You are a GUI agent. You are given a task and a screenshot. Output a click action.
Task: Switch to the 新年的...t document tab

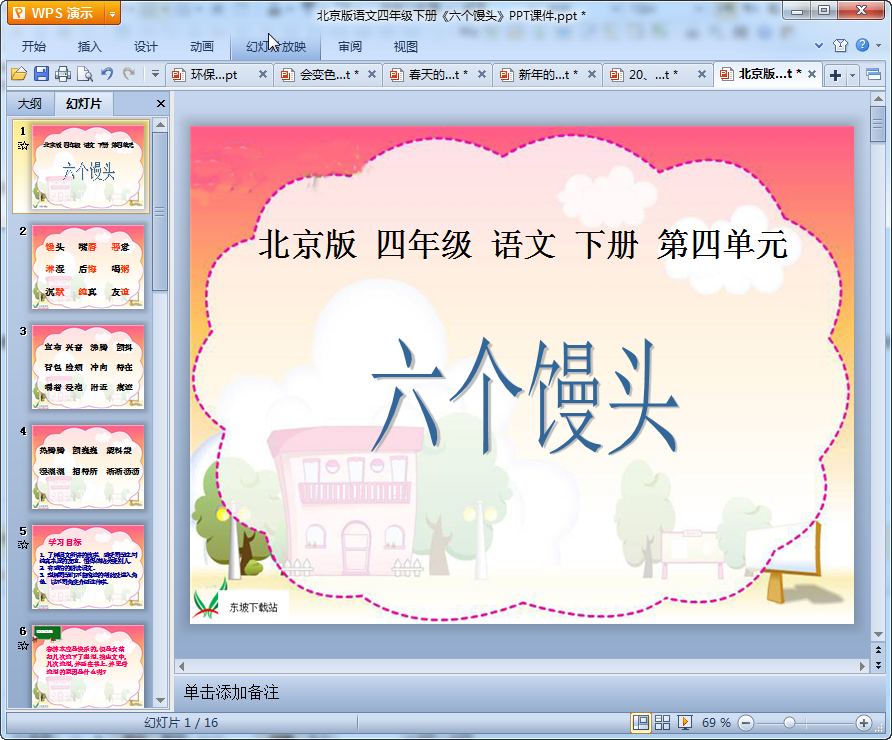point(542,75)
